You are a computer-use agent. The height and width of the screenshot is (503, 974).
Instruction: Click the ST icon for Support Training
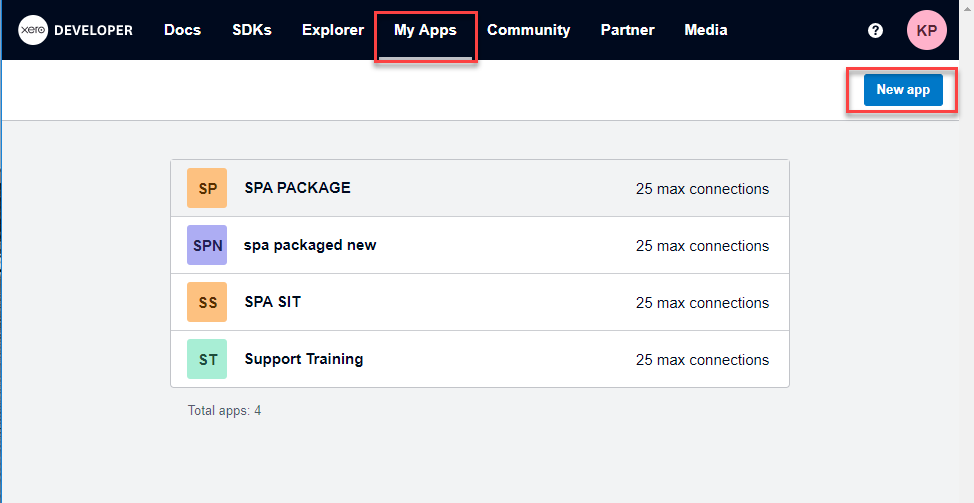(207, 359)
